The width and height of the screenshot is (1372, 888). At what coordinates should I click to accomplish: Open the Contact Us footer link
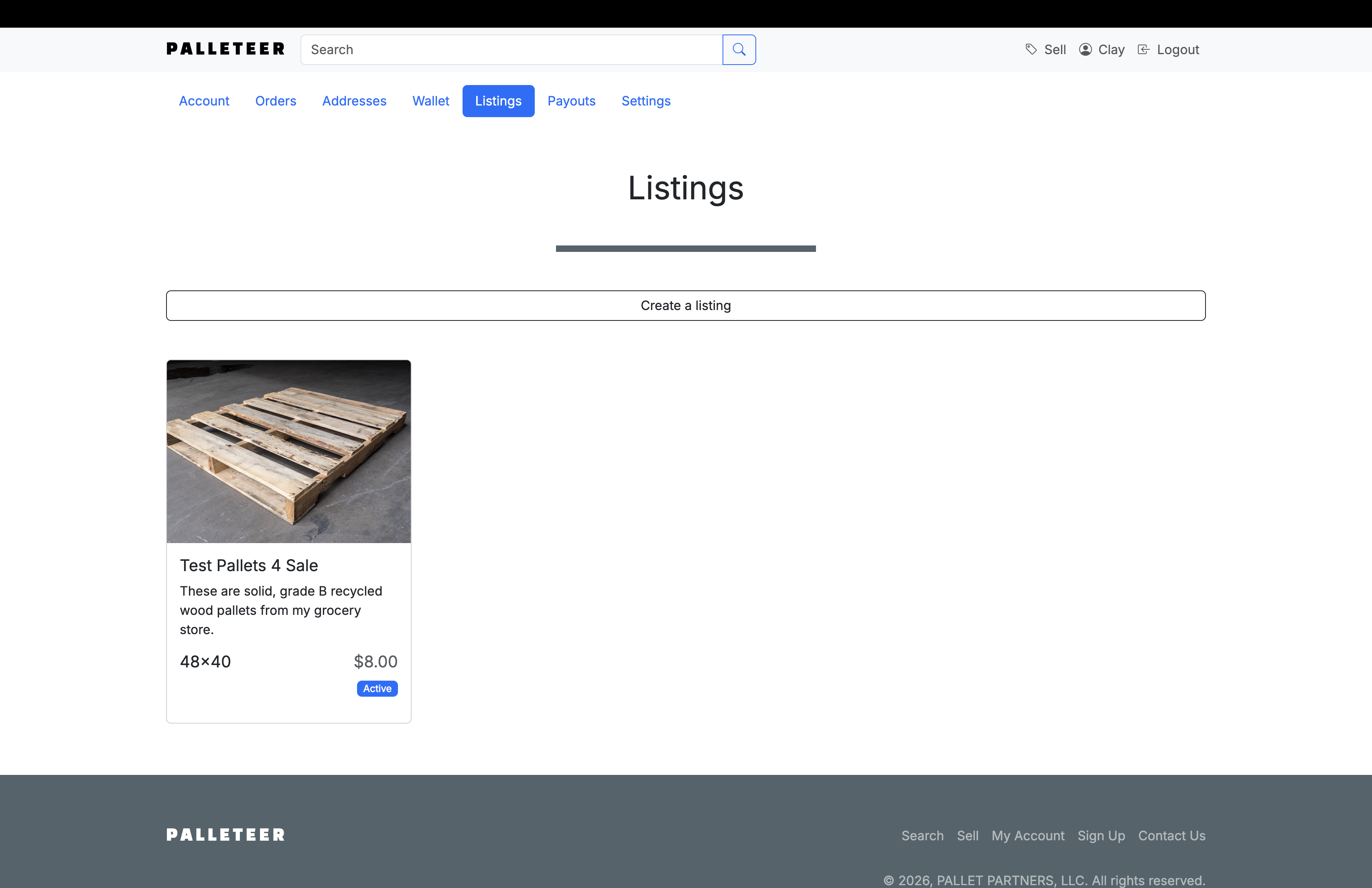(1171, 835)
